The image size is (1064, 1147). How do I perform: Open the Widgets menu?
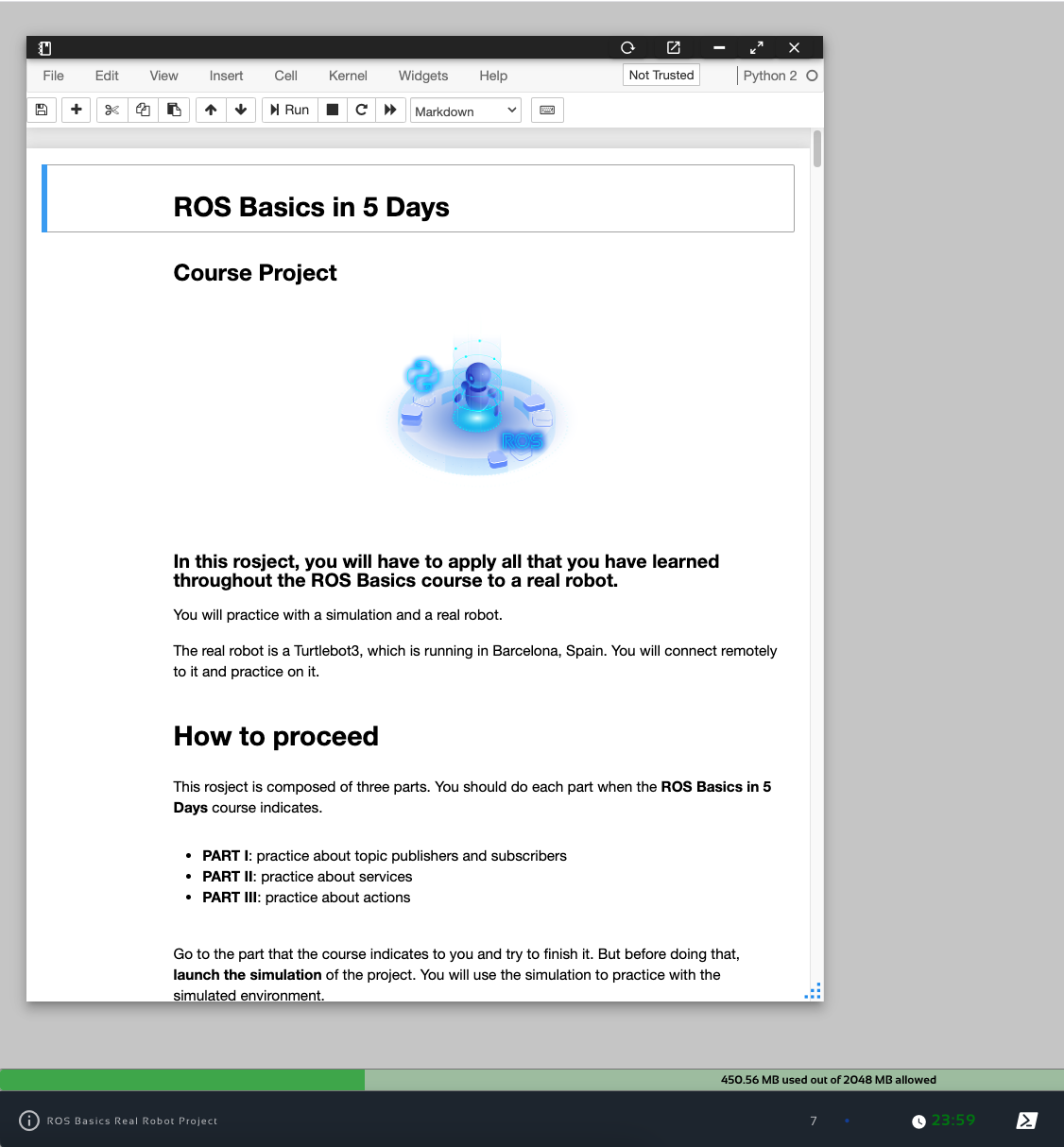point(422,76)
